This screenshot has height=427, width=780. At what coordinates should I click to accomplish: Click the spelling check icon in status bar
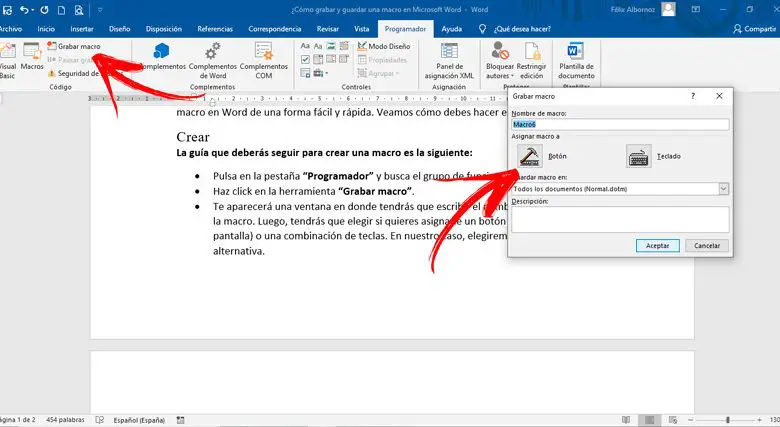point(99,420)
